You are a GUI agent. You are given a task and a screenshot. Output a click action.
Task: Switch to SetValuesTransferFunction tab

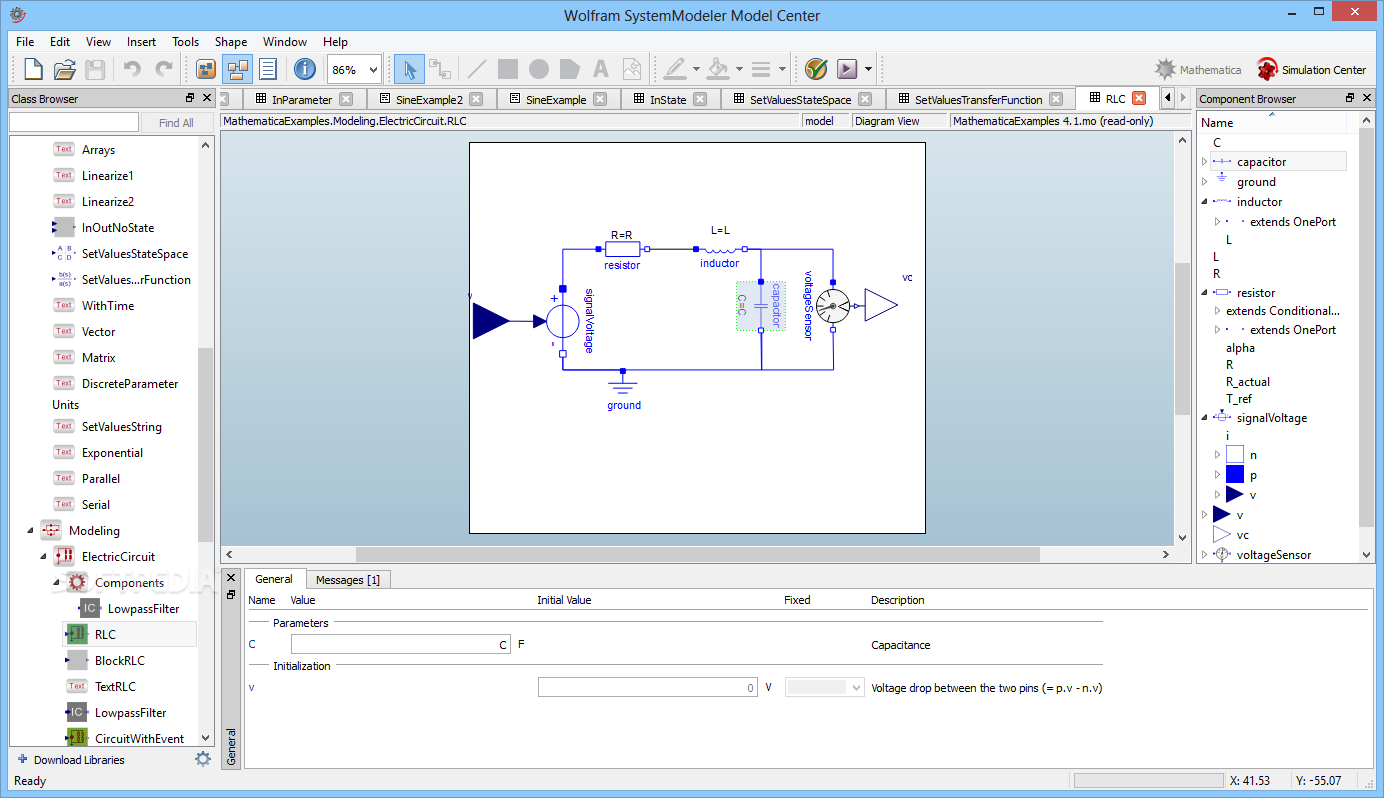978,99
